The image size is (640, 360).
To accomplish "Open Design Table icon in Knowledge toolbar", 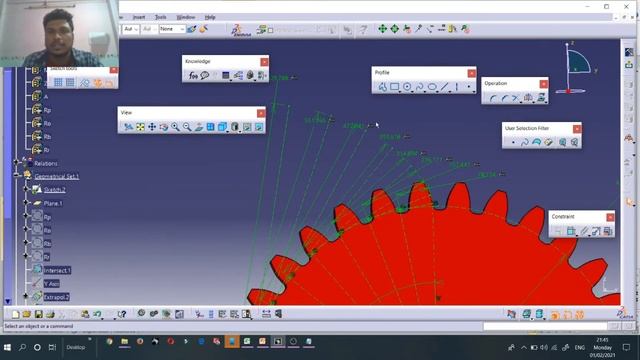I will (226, 76).
